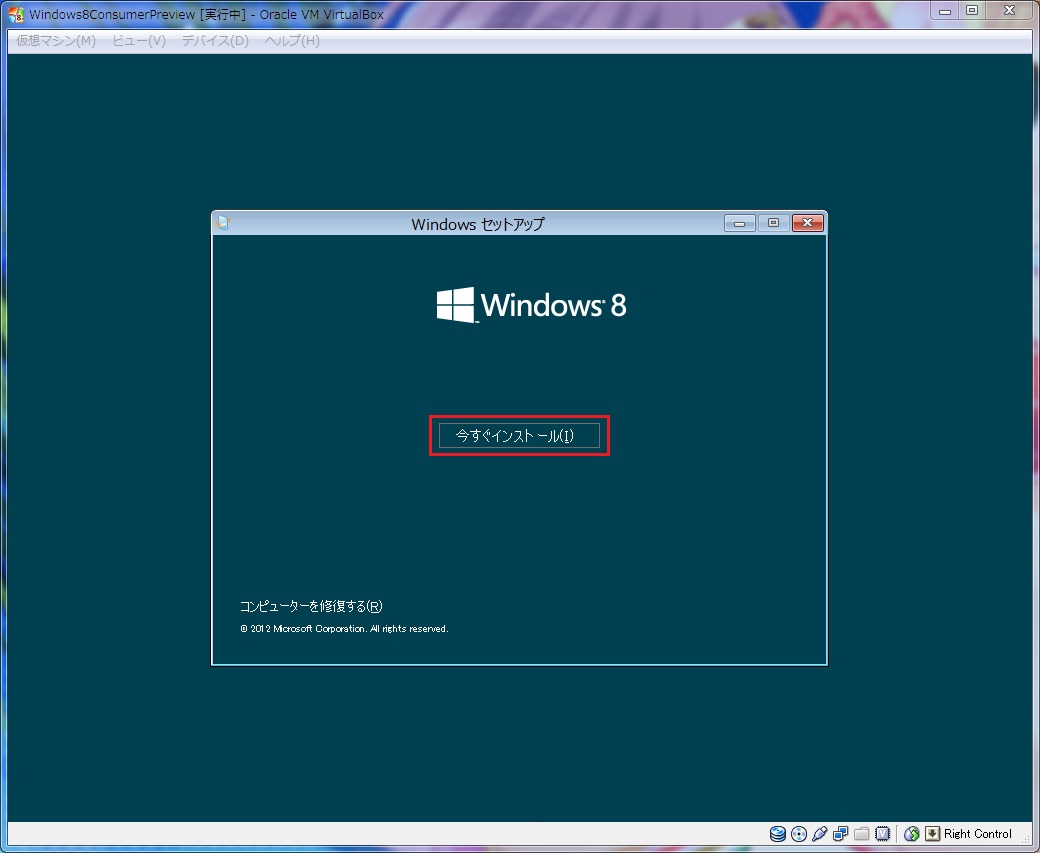The width and height of the screenshot is (1040, 853).
Task: Open the 仮想マシン(M) menu
Action: click(56, 41)
